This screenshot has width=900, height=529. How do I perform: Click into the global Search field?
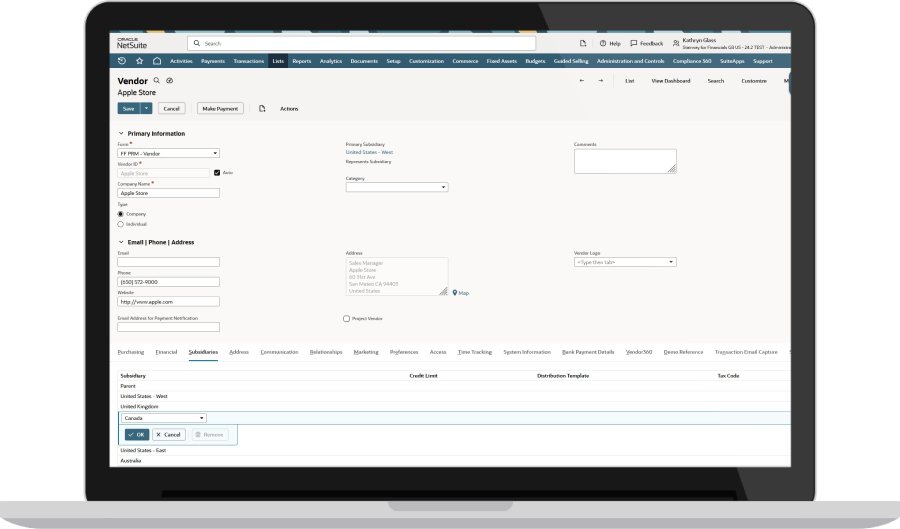(362, 43)
